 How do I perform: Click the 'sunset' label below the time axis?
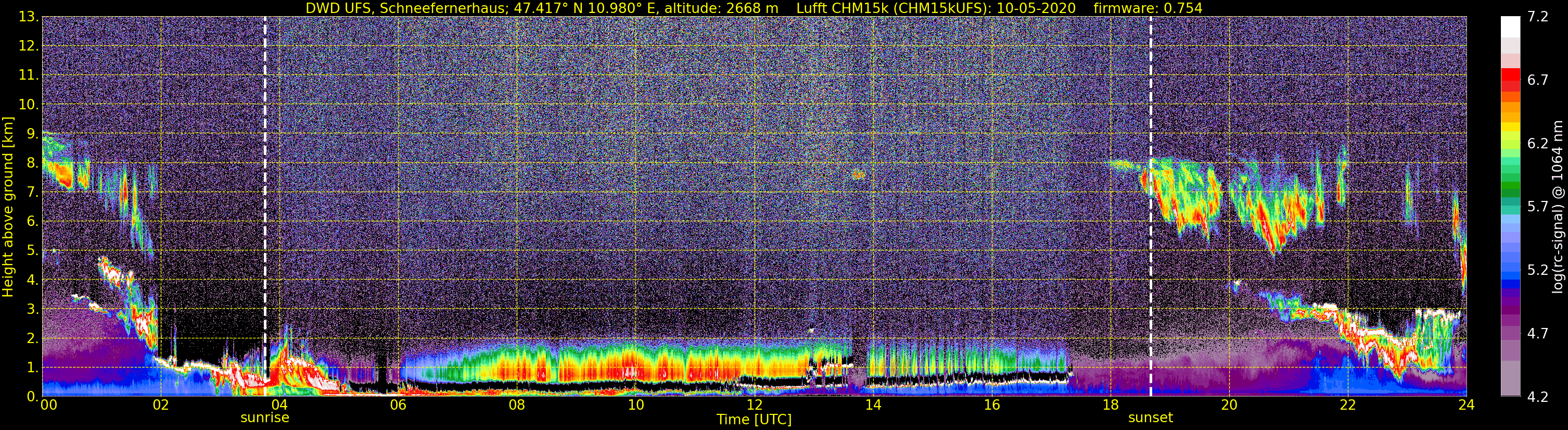click(1151, 418)
